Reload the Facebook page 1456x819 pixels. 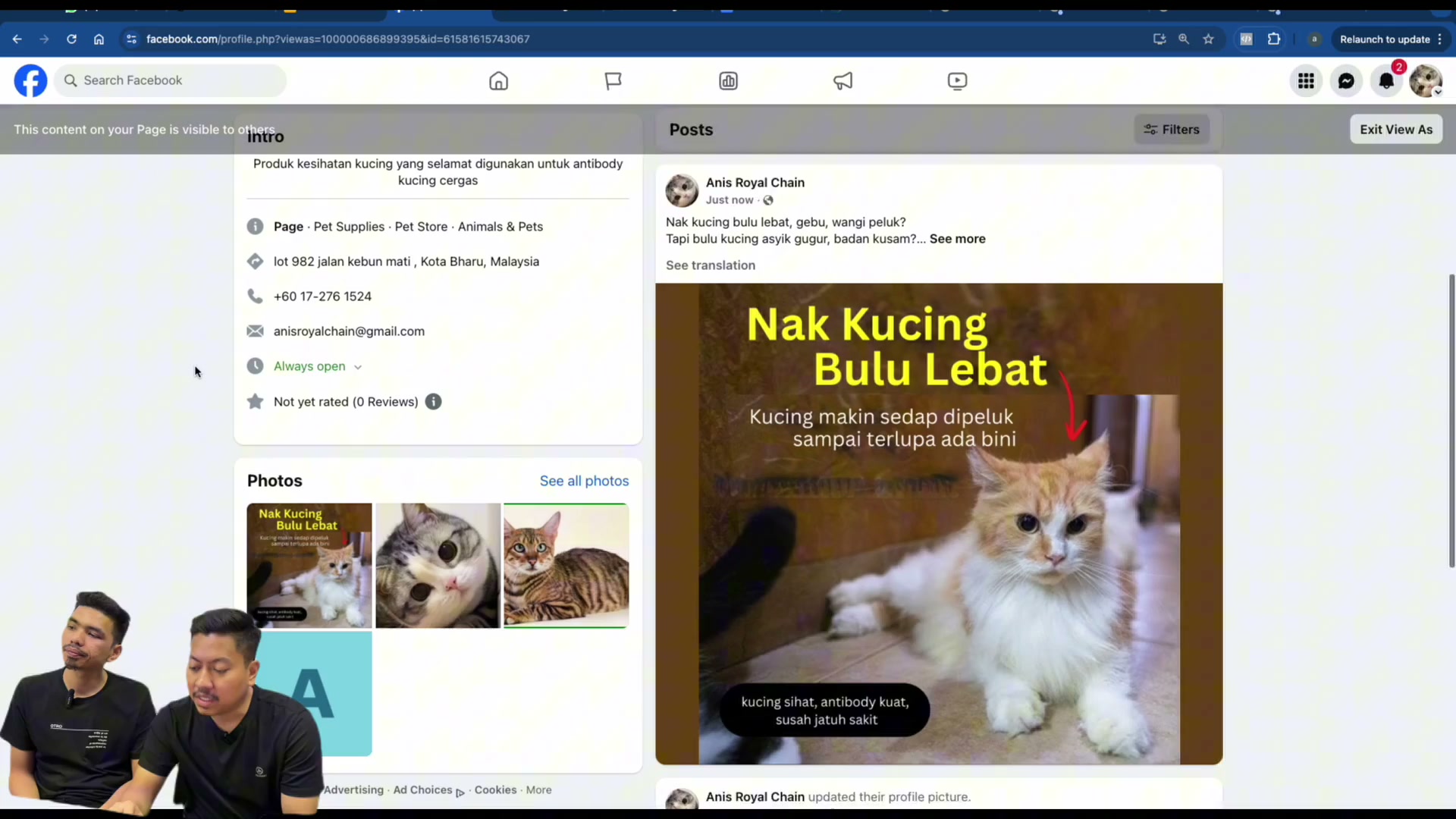[71, 39]
